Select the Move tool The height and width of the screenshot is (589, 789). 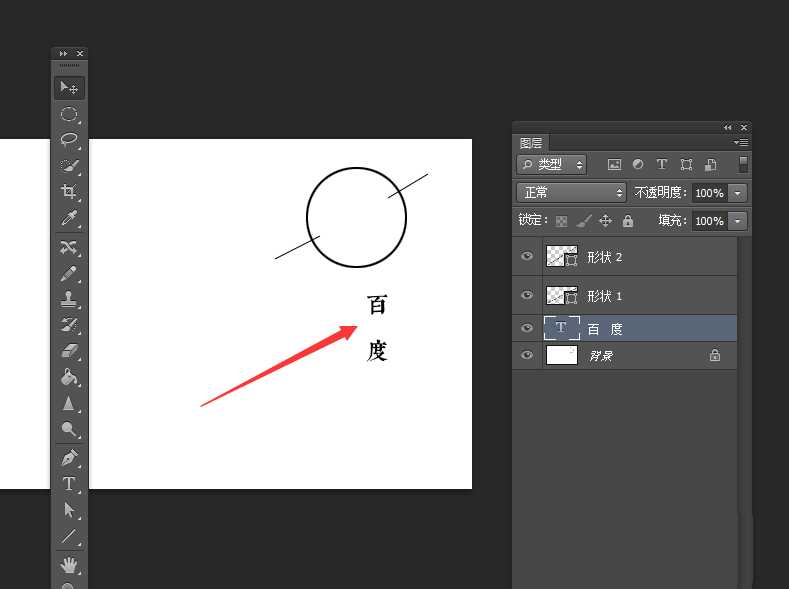pyautogui.click(x=69, y=88)
